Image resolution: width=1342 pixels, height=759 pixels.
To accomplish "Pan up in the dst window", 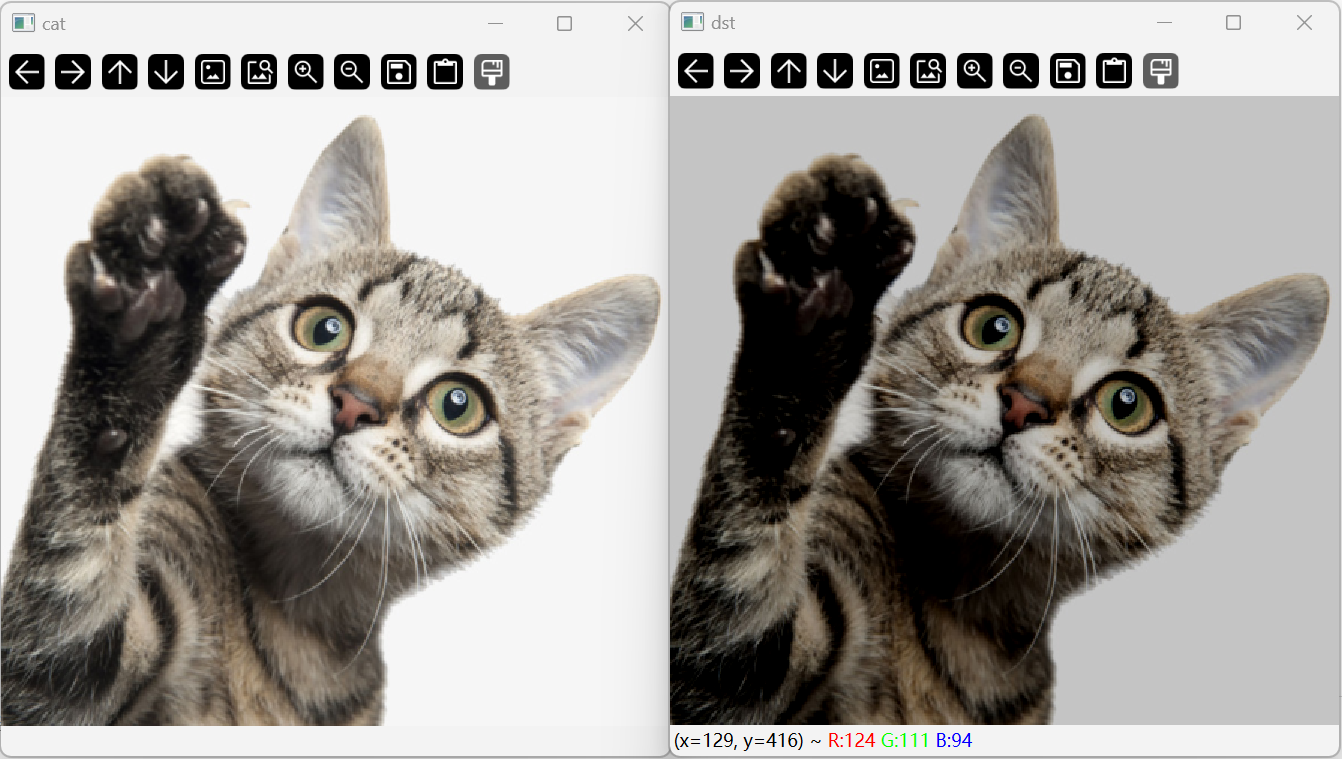I will [x=789, y=71].
